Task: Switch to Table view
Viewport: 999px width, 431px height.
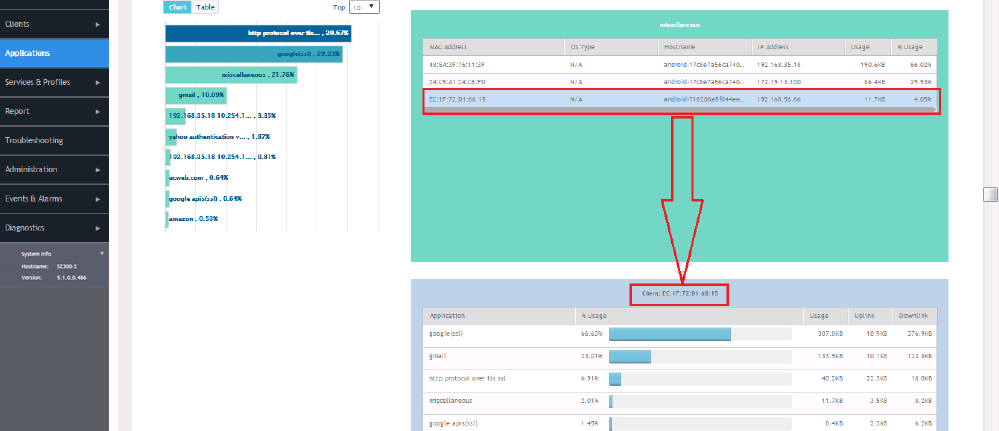Action: click(x=204, y=7)
